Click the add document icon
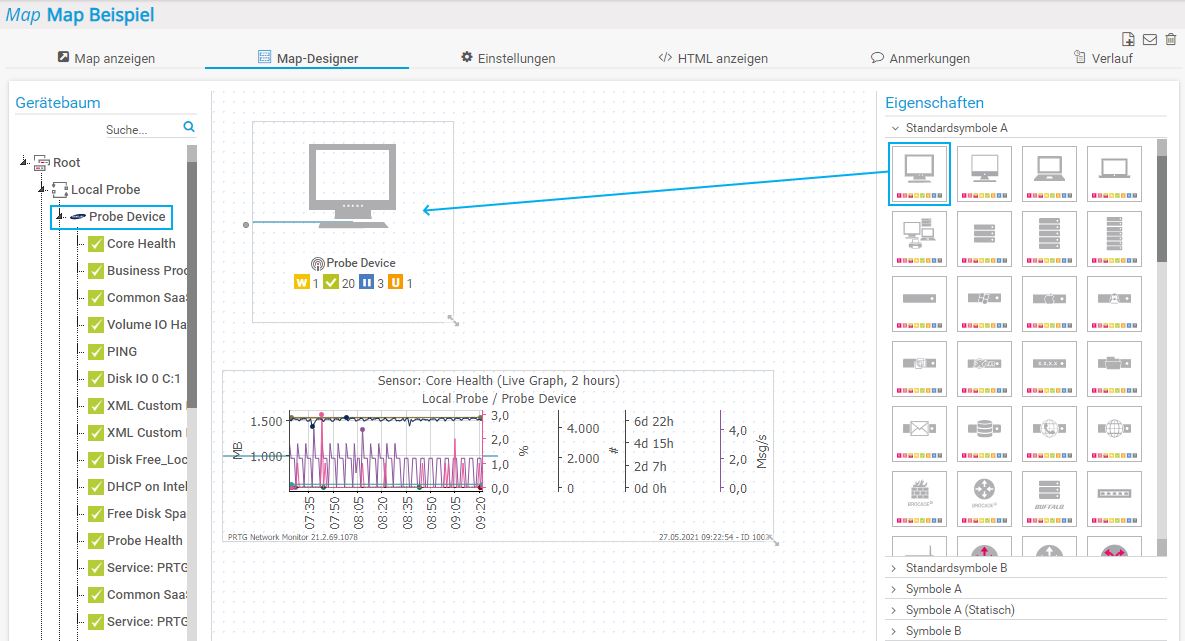The width and height of the screenshot is (1185, 641). [x=1129, y=40]
